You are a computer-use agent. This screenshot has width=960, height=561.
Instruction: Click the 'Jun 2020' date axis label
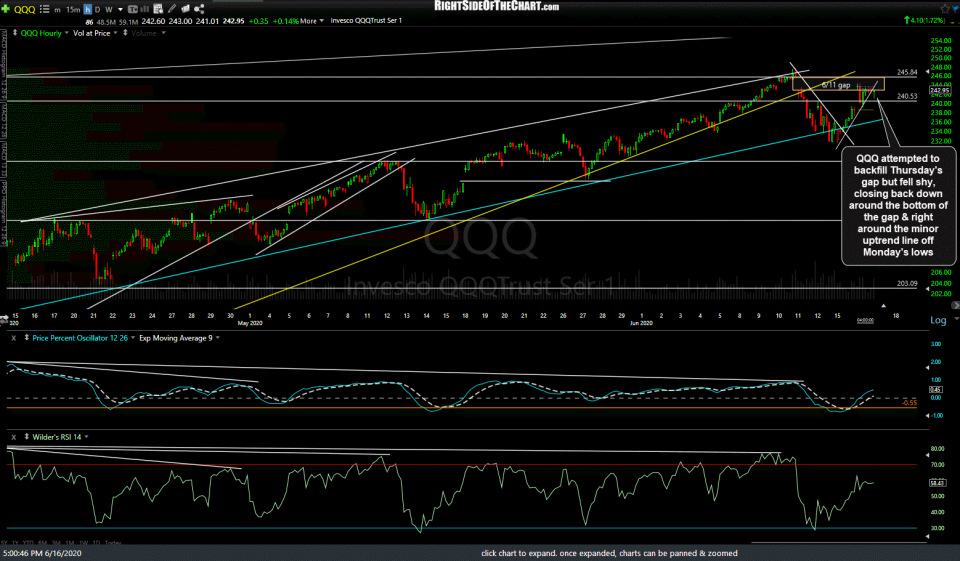tap(641, 323)
